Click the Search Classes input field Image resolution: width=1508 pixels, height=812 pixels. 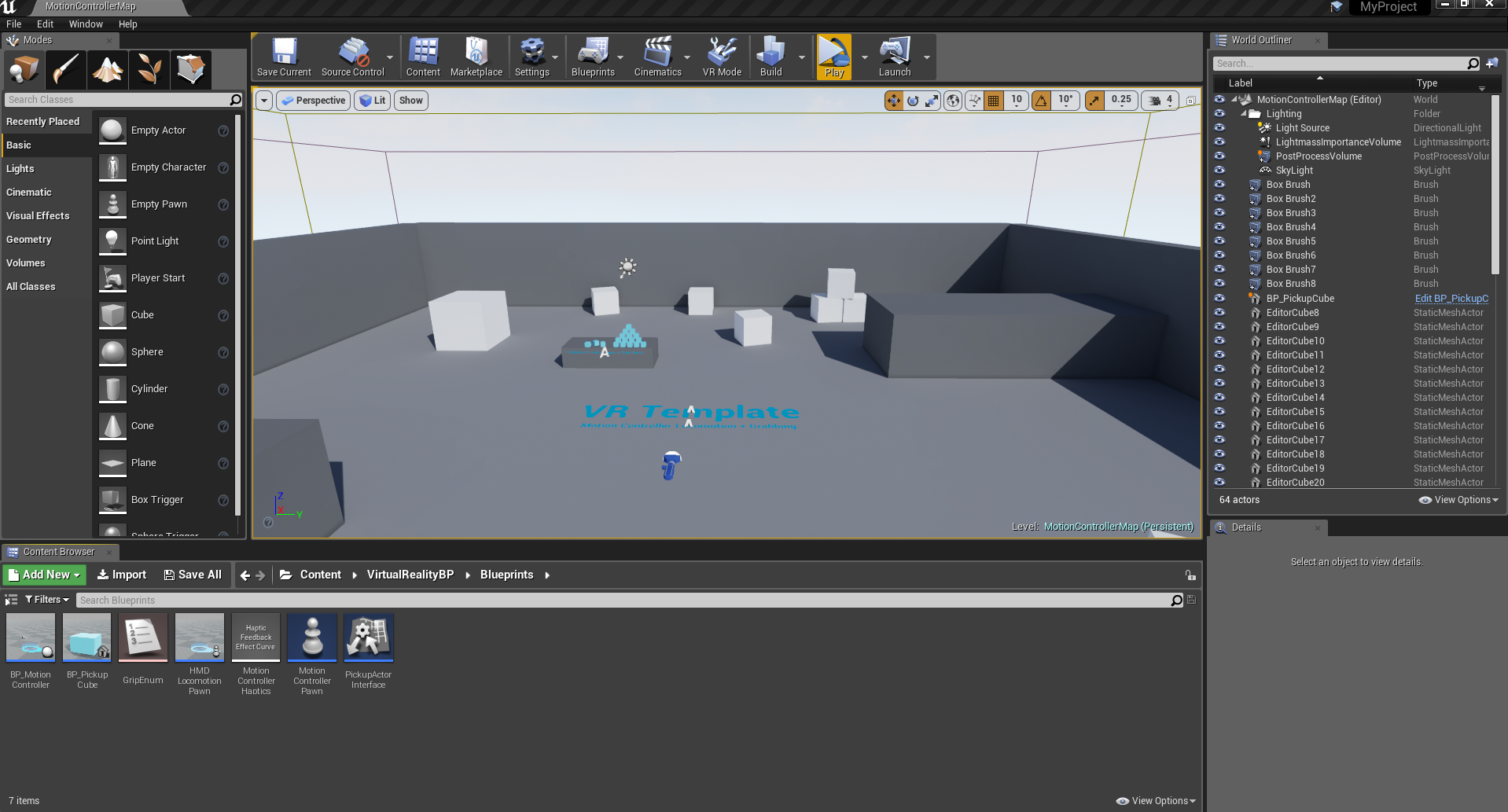[x=124, y=100]
